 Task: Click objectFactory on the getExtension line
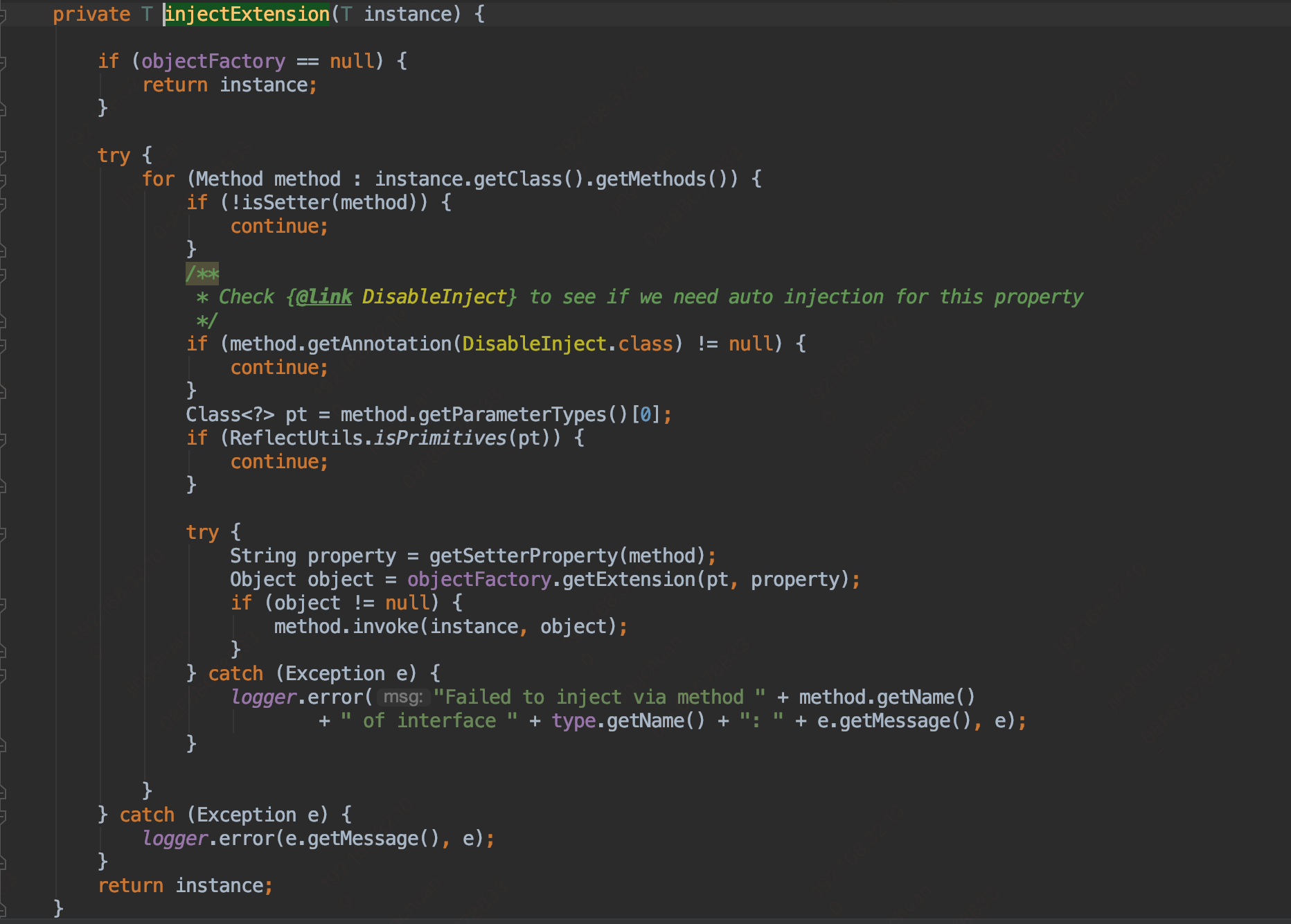click(479, 580)
